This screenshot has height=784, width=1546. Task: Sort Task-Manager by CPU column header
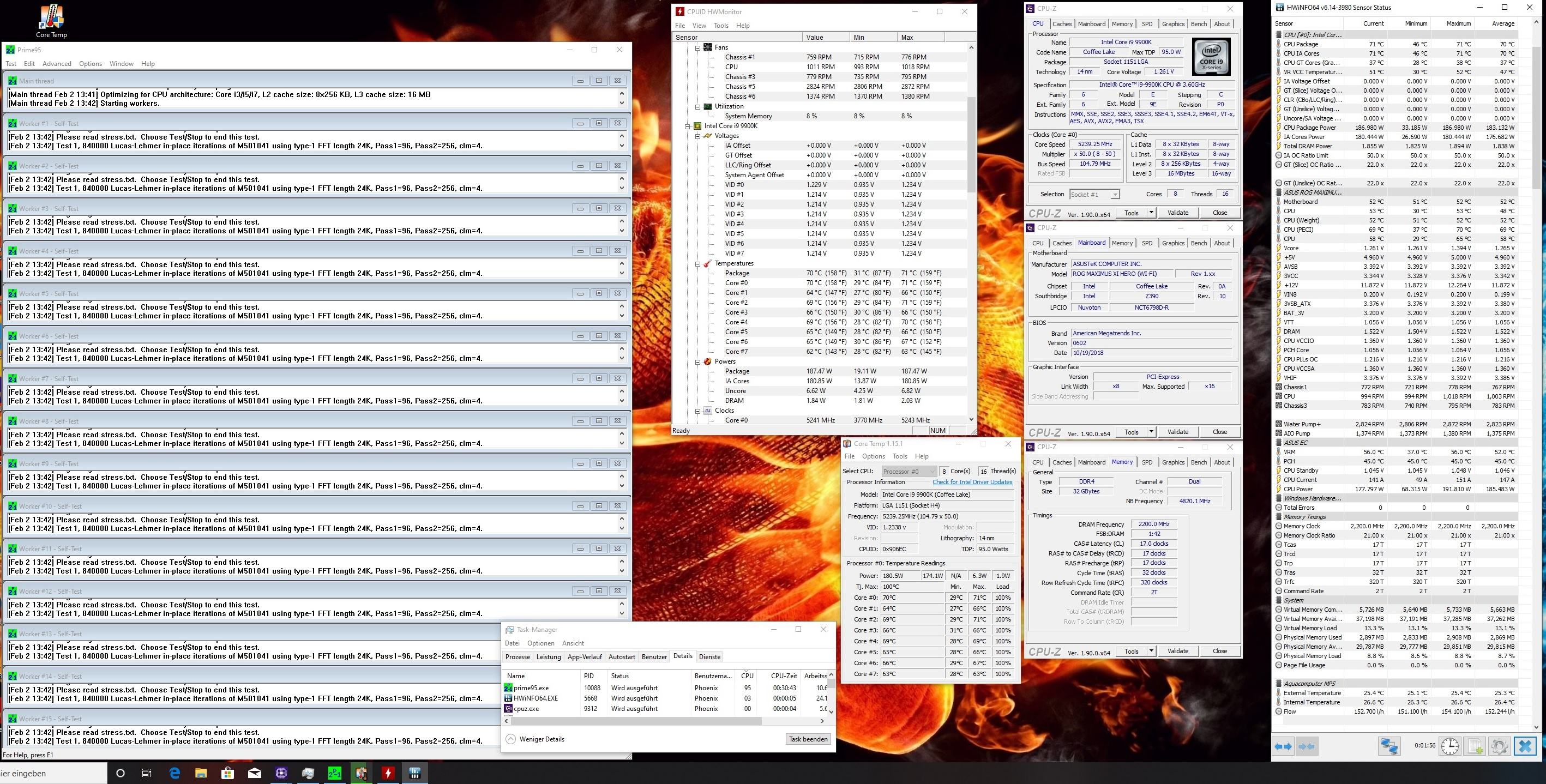point(747,676)
